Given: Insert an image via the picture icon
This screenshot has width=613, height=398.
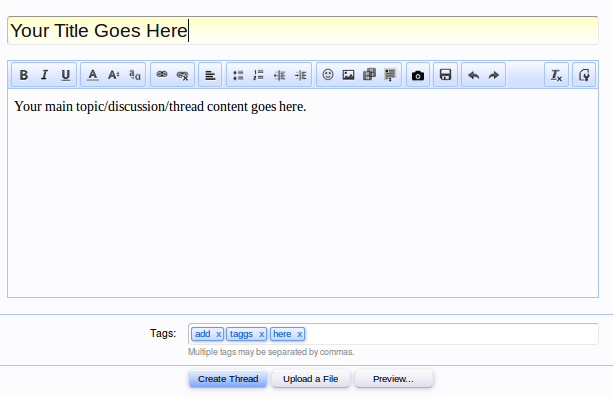Looking at the screenshot, I should (x=348, y=75).
